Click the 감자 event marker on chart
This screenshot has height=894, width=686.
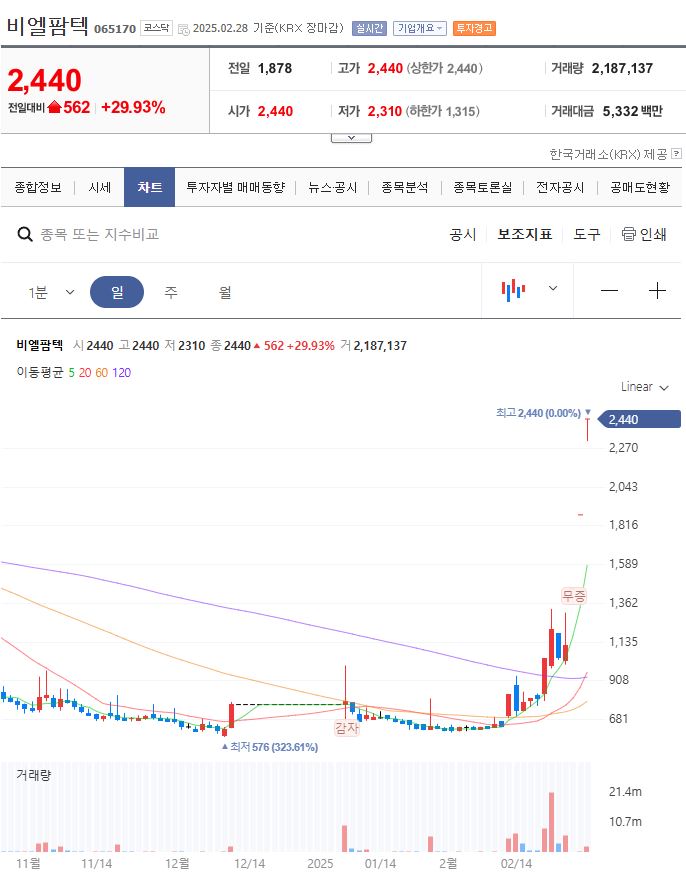tap(347, 728)
